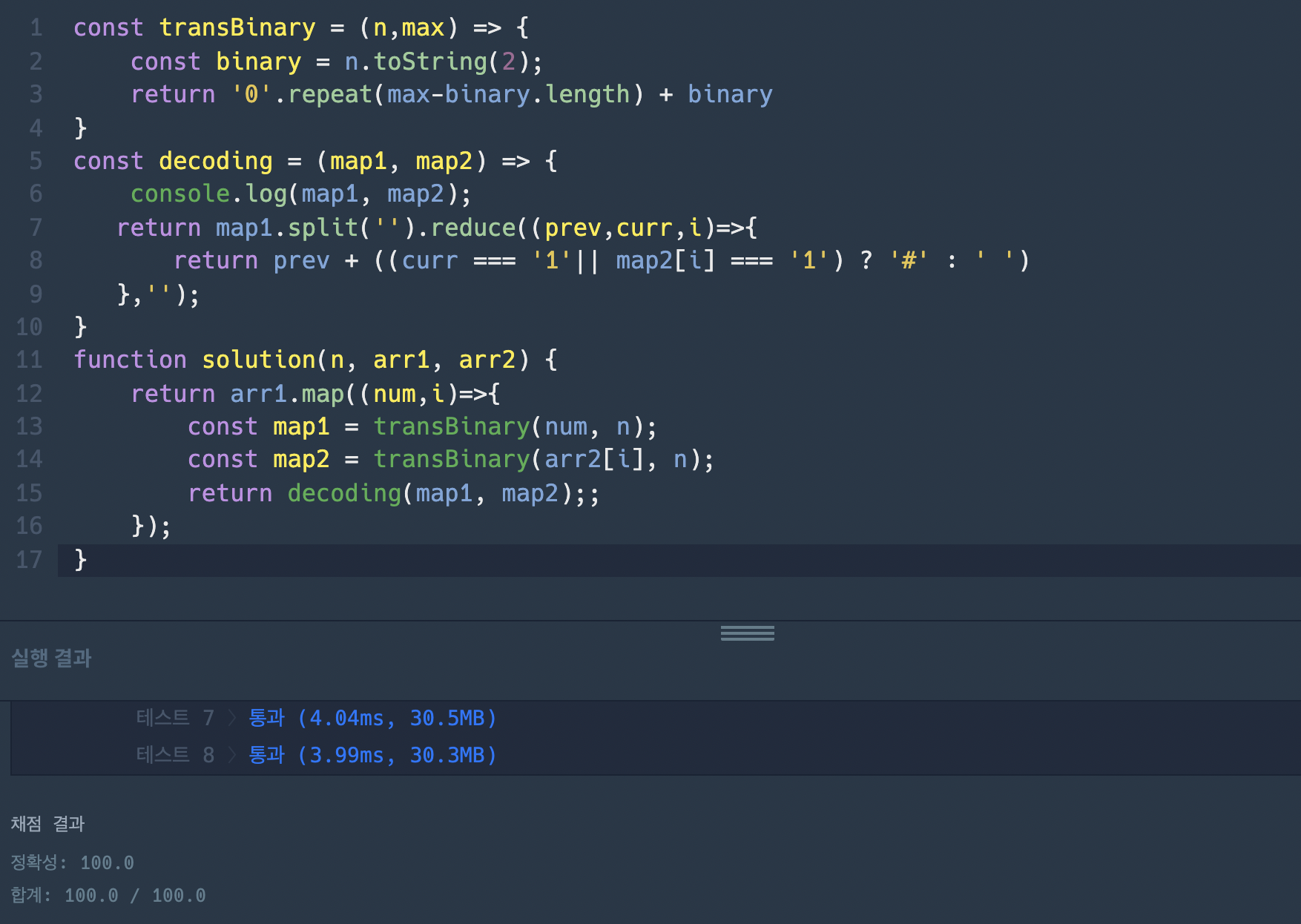Place cursor at closing brace on line 17
Viewport: 1301px width, 924px height.
[81, 559]
